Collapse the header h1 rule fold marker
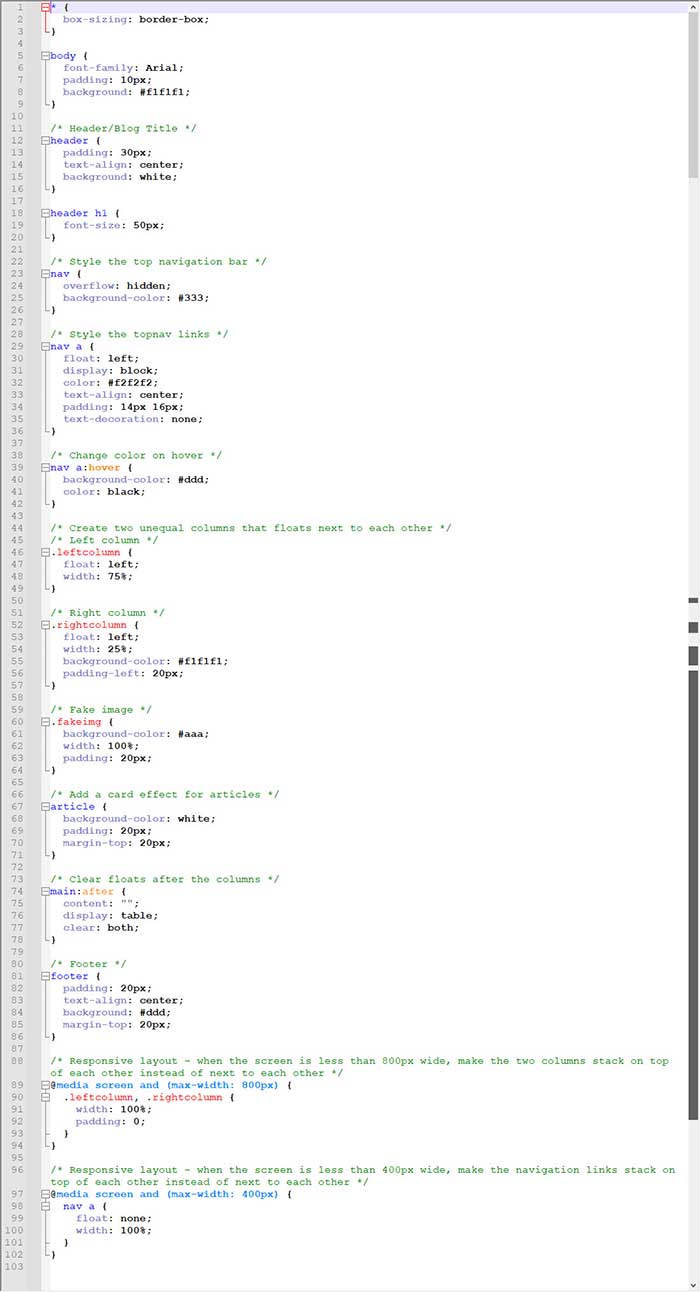 [x=45, y=213]
